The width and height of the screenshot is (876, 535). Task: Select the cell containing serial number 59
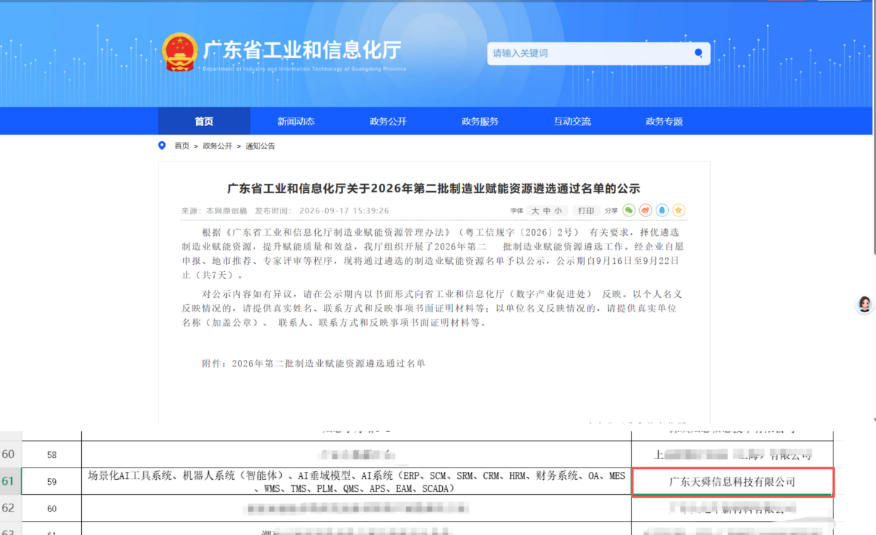51,481
